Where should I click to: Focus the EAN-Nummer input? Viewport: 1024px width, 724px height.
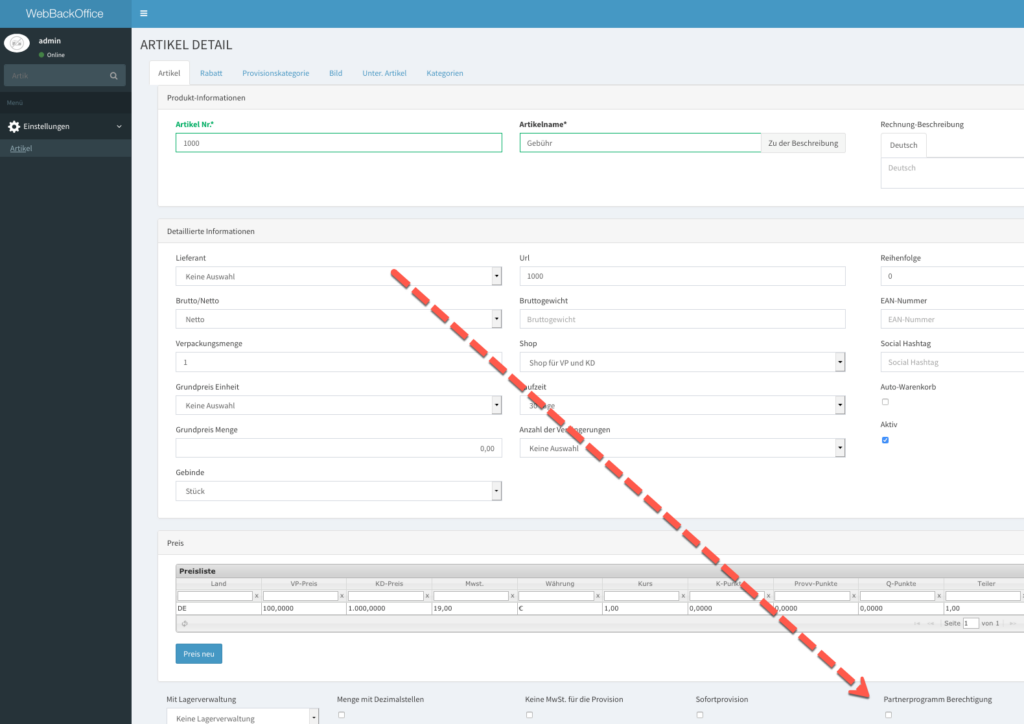(x=952, y=319)
